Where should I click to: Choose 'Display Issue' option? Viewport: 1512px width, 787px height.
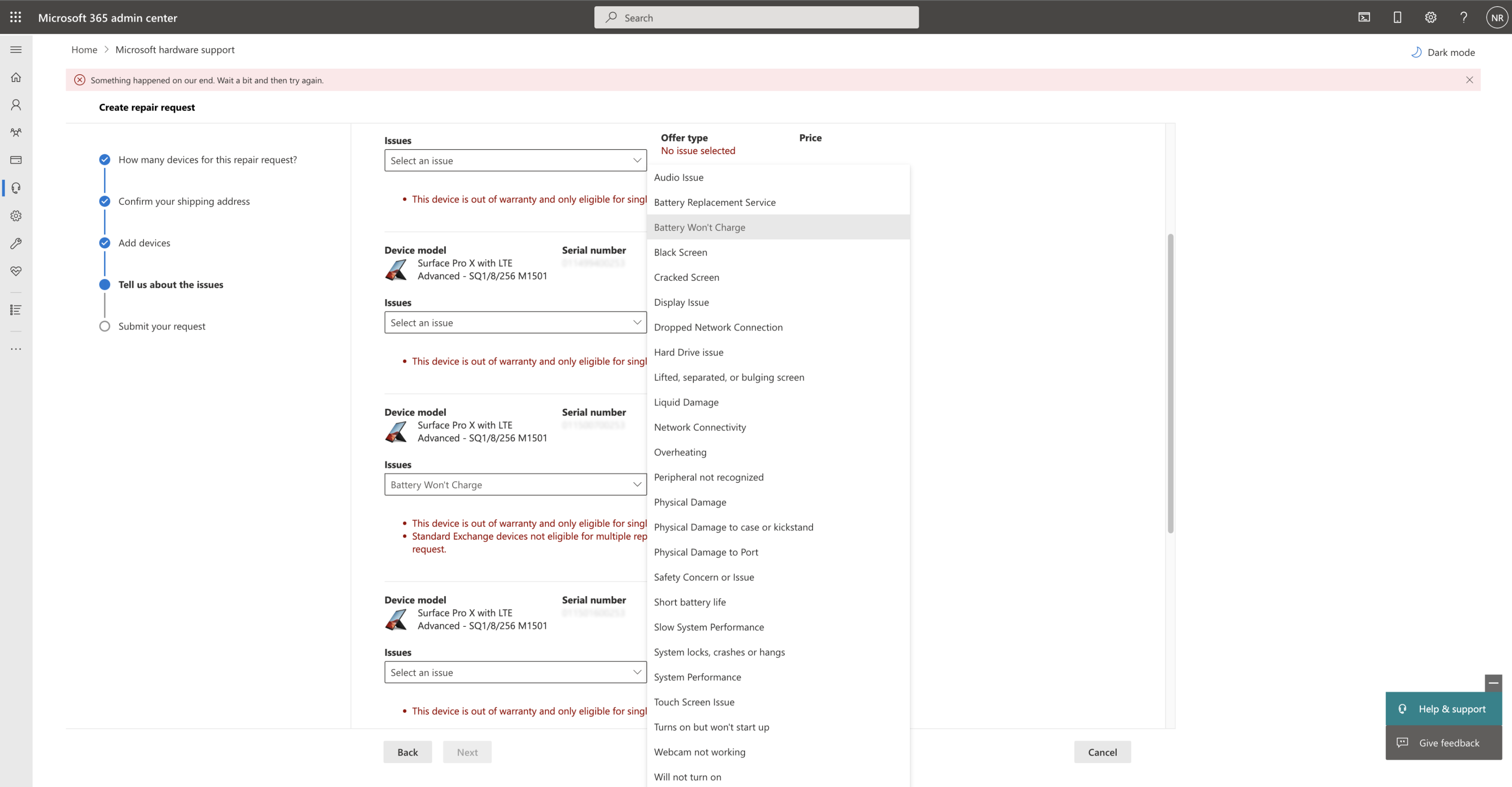(778, 302)
